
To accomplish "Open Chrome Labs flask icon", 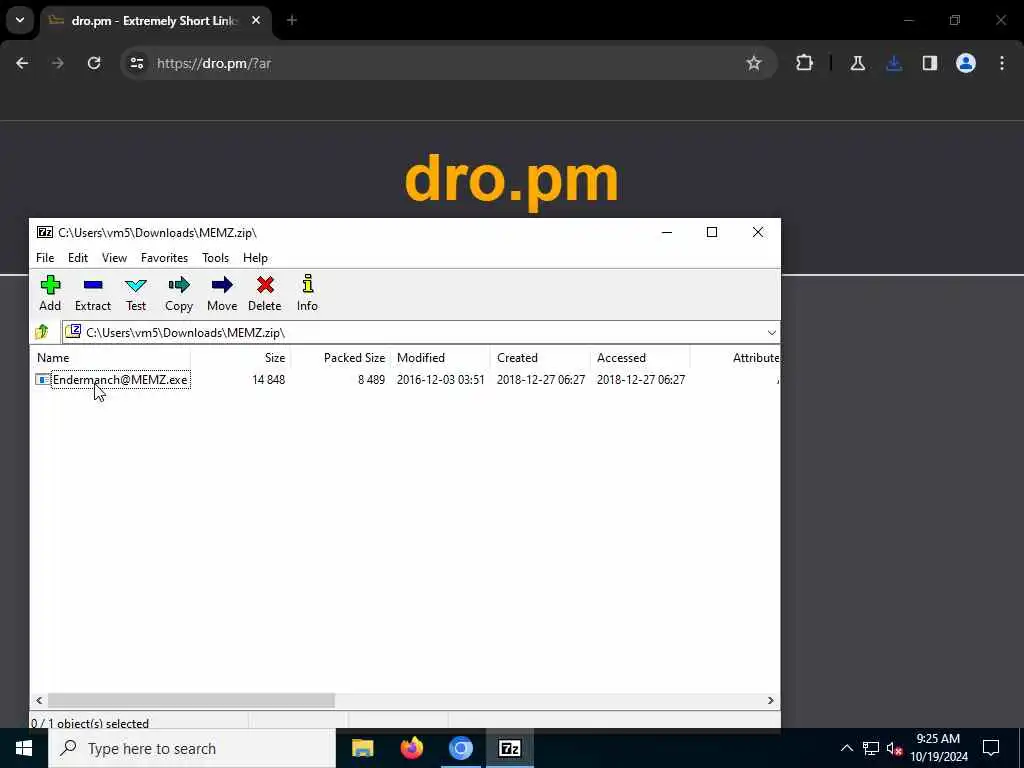I will pyautogui.click(x=857, y=63).
